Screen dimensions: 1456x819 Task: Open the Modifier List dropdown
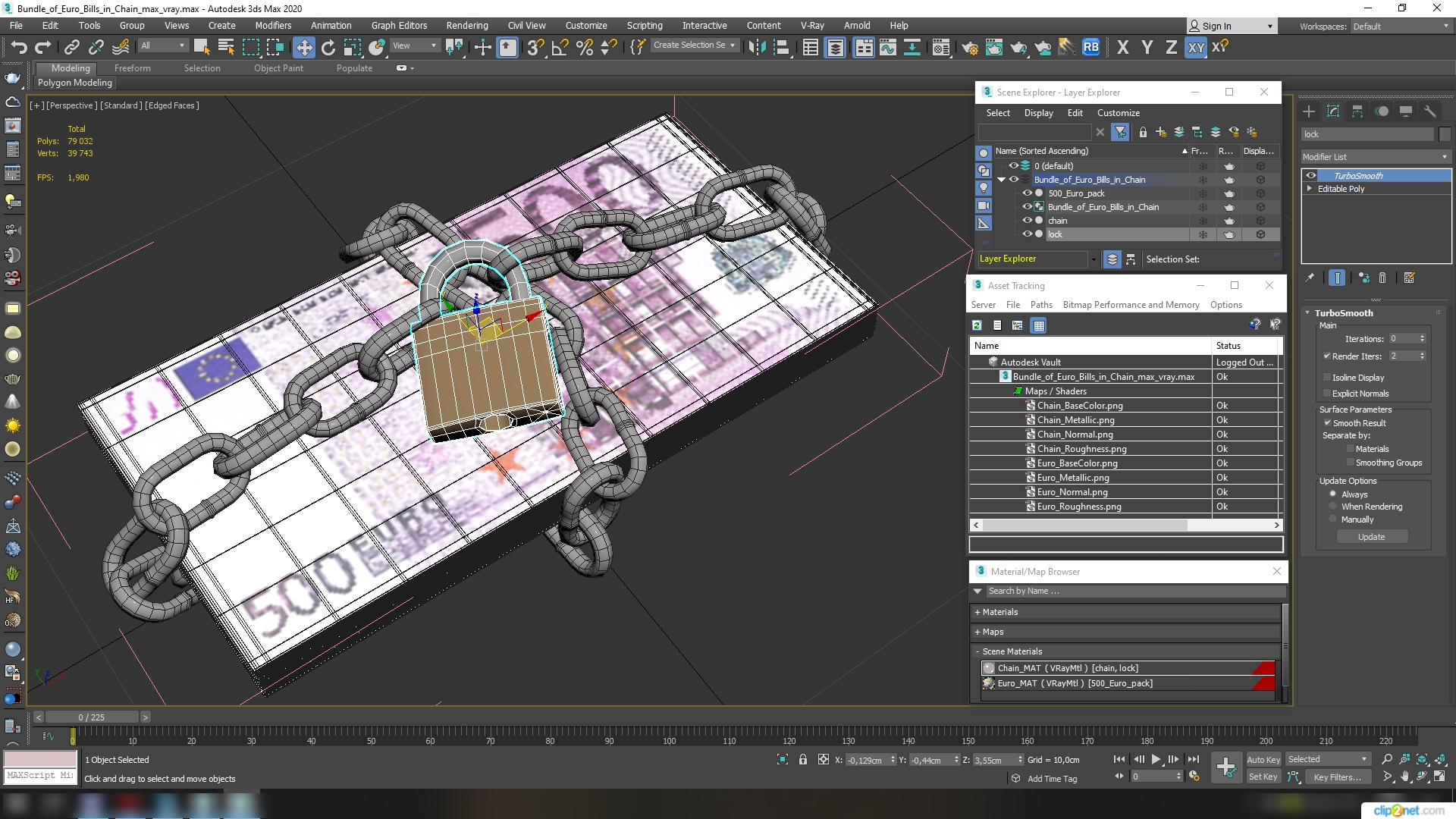pos(1374,157)
